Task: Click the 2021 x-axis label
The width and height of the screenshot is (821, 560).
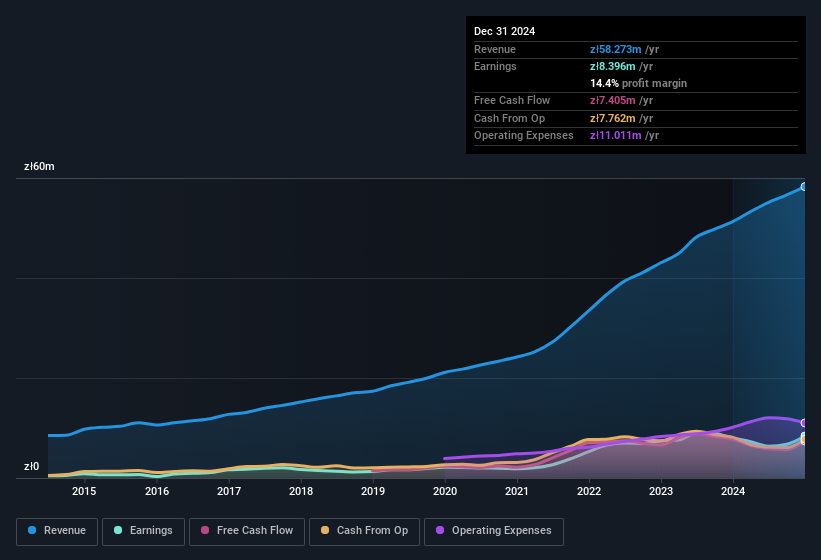Action: (517, 491)
